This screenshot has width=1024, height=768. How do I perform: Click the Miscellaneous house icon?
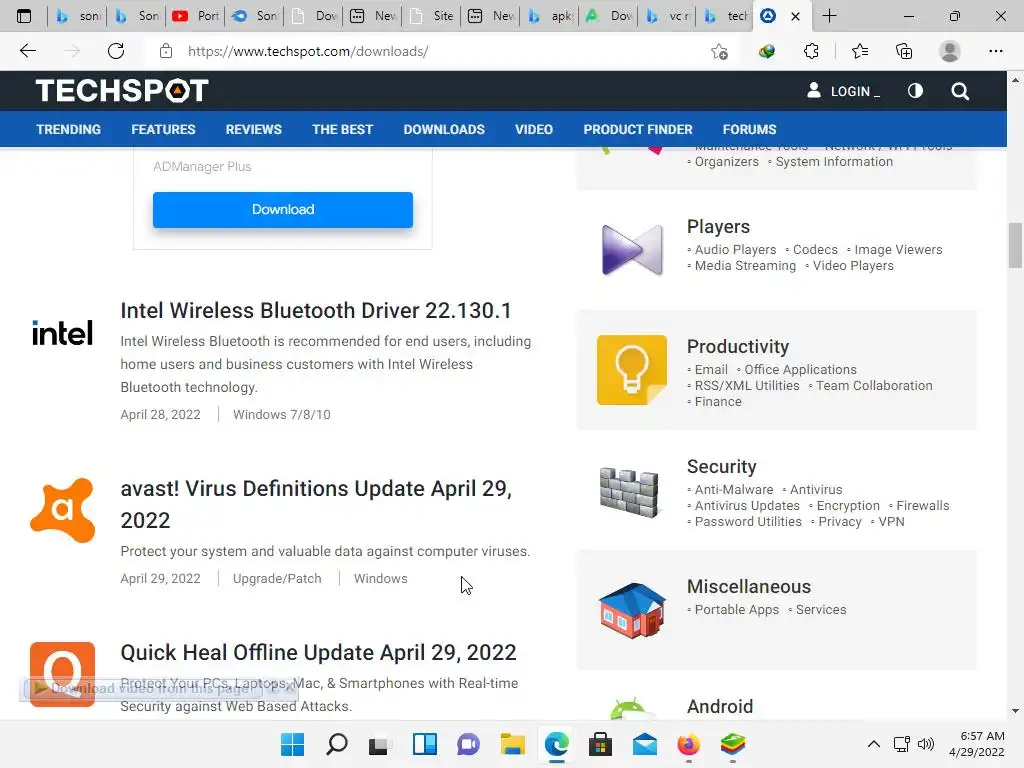[x=632, y=610]
